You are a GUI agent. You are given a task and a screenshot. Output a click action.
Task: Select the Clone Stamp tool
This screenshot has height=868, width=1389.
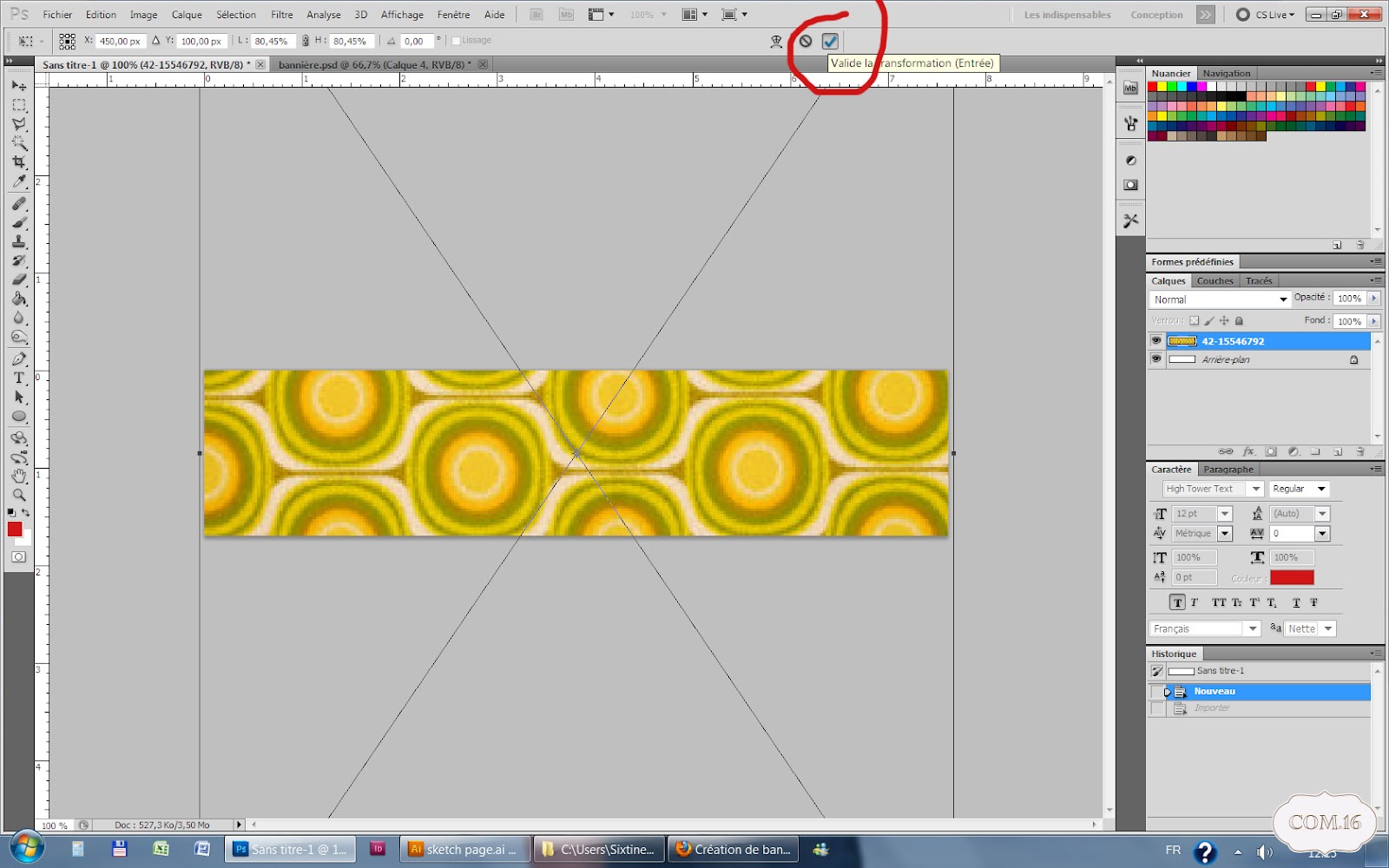tap(18, 242)
